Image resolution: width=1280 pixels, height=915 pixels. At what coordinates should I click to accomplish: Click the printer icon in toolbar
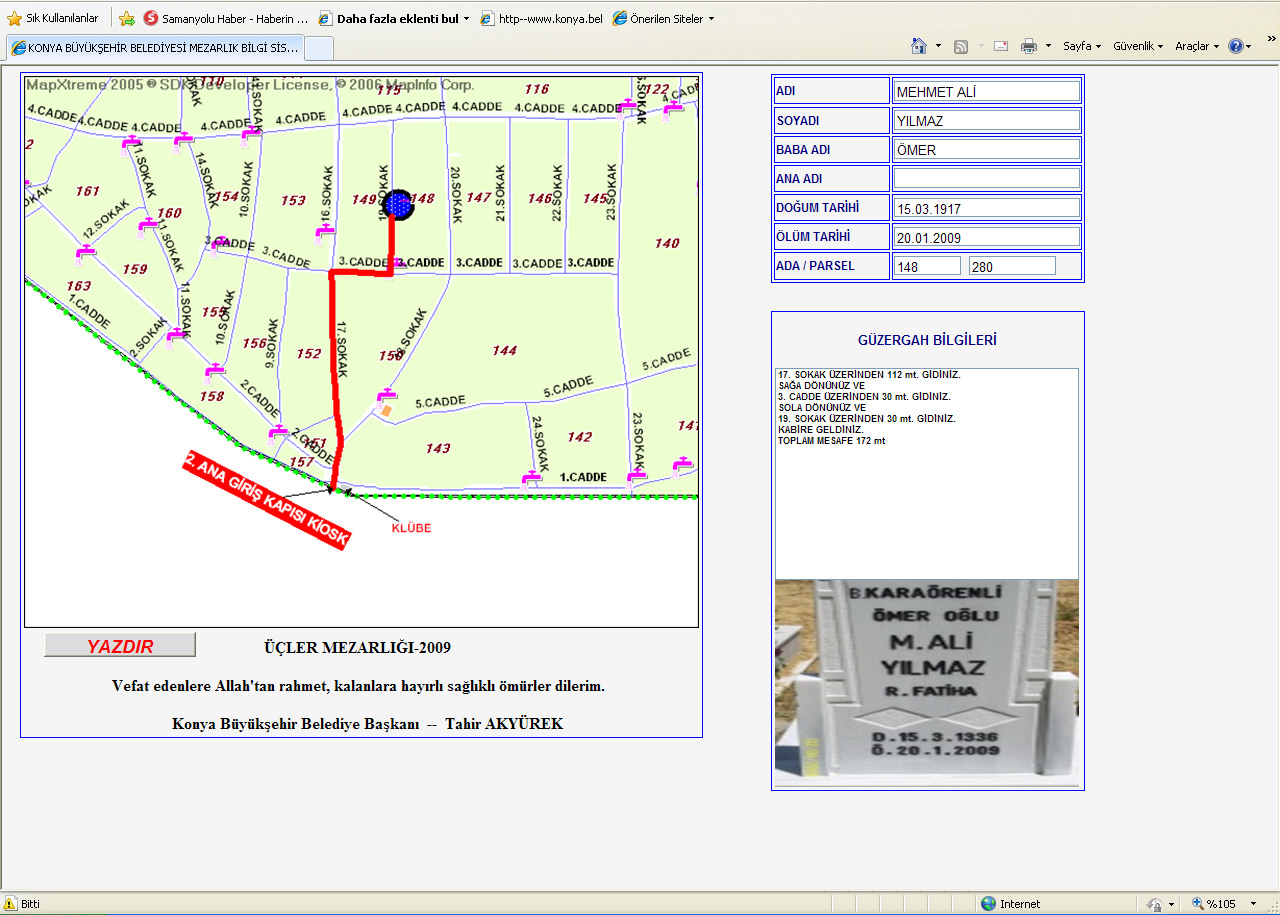point(1028,46)
